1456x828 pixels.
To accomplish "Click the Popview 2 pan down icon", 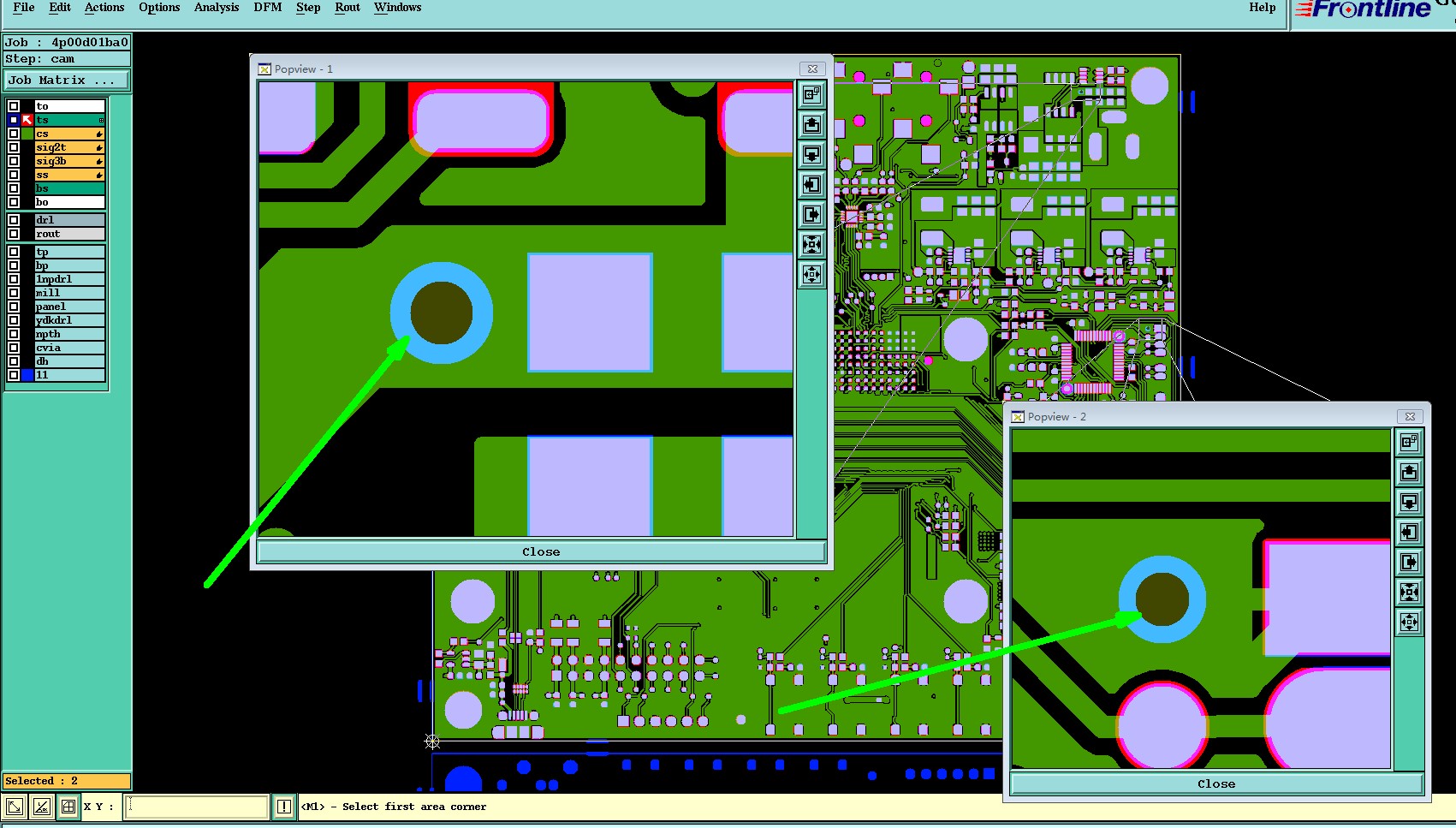I will click(1409, 503).
